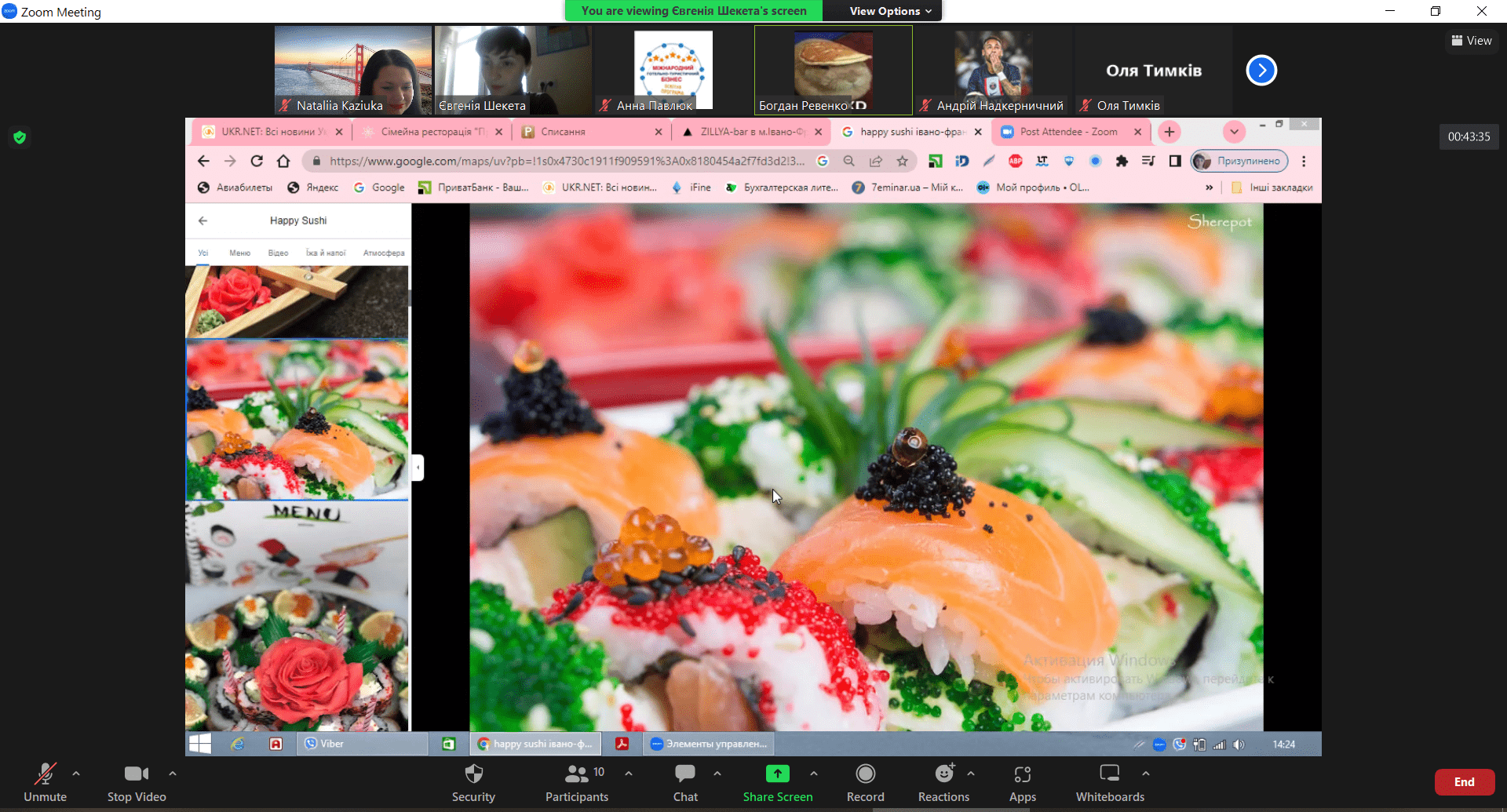Open the Apps icon

(1022, 774)
